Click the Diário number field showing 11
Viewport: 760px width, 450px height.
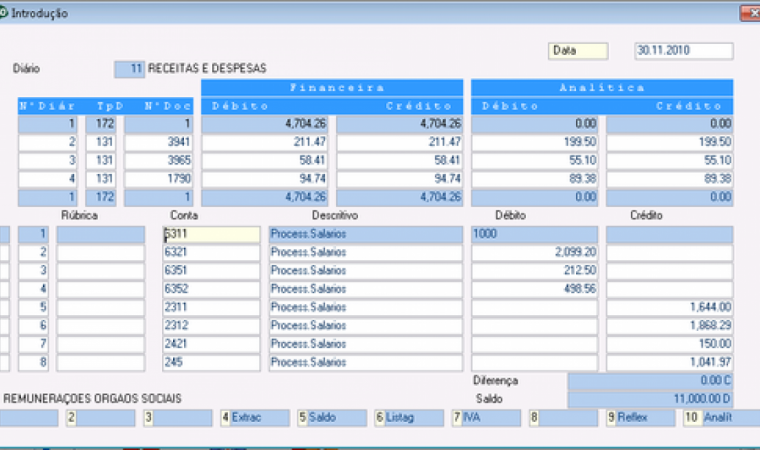click(129, 69)
